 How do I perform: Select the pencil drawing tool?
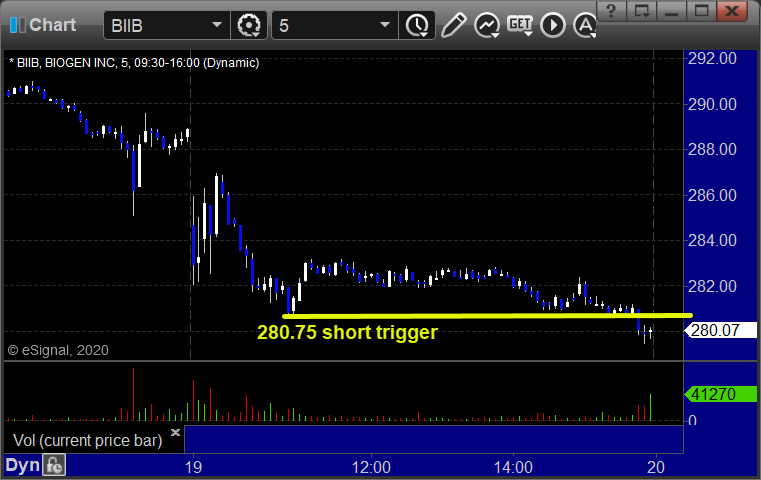click(453, 25)
